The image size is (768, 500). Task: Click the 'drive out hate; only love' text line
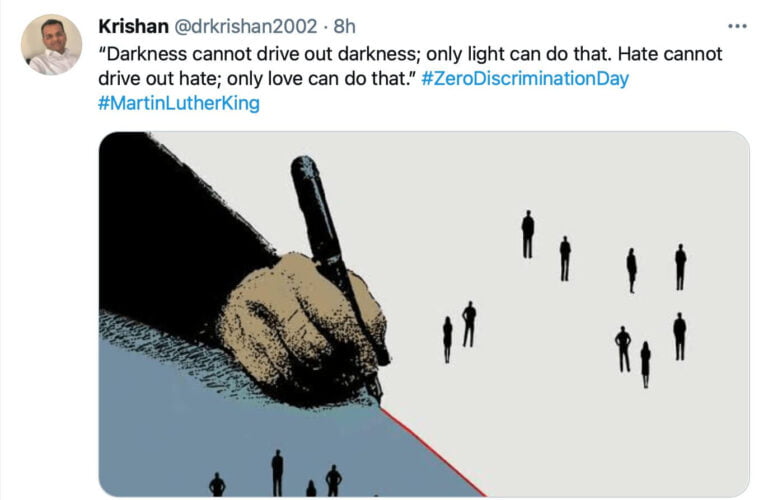coord(257,78)
